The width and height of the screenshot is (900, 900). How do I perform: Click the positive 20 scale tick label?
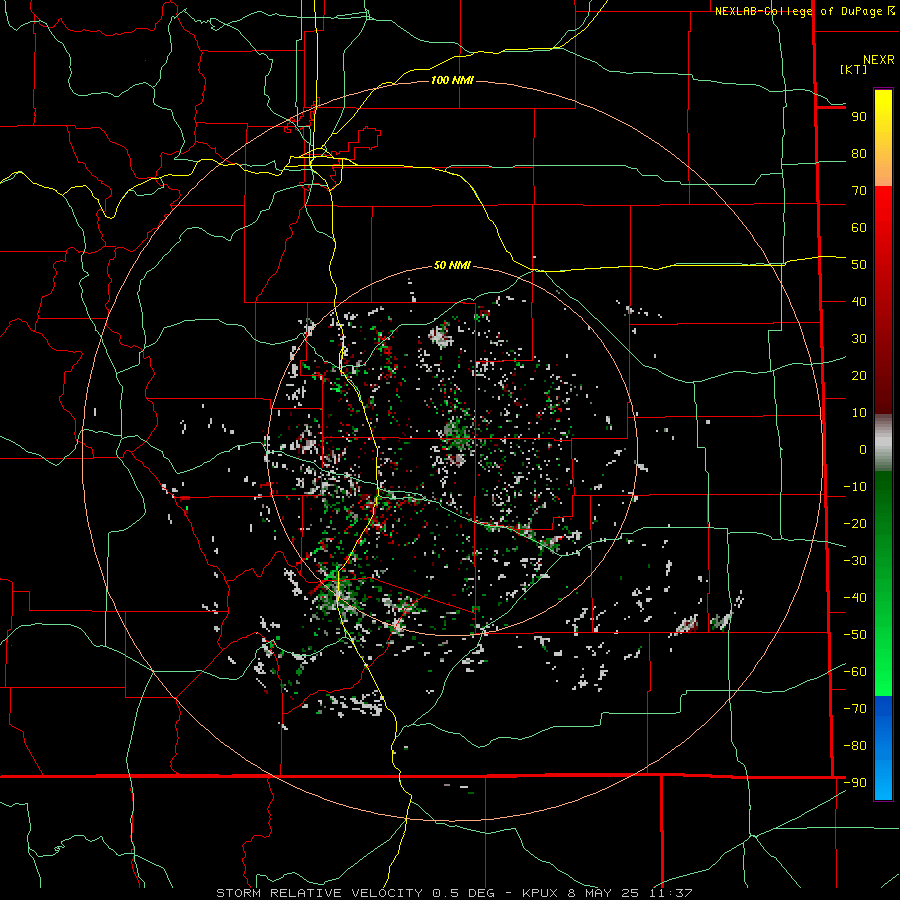pos(859,376)
